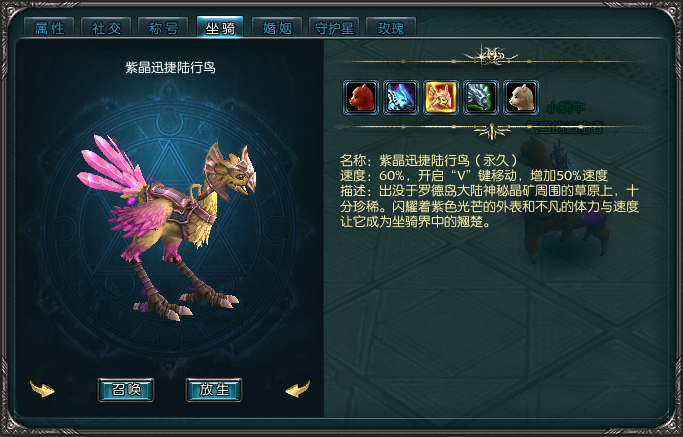Click the 召唤 button to summon mount
Image resolution: width=683 pixels, height=437 pixels.
[126, 390]
